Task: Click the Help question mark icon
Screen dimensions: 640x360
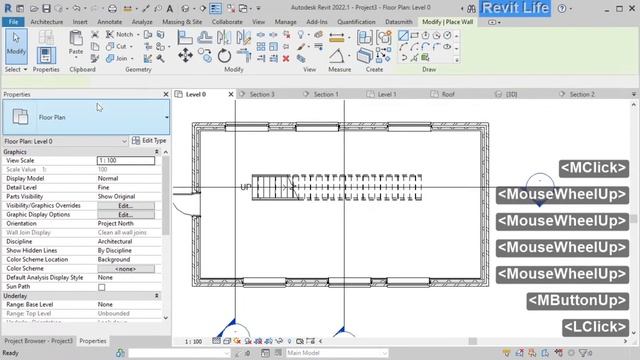Action: [562, 8]
